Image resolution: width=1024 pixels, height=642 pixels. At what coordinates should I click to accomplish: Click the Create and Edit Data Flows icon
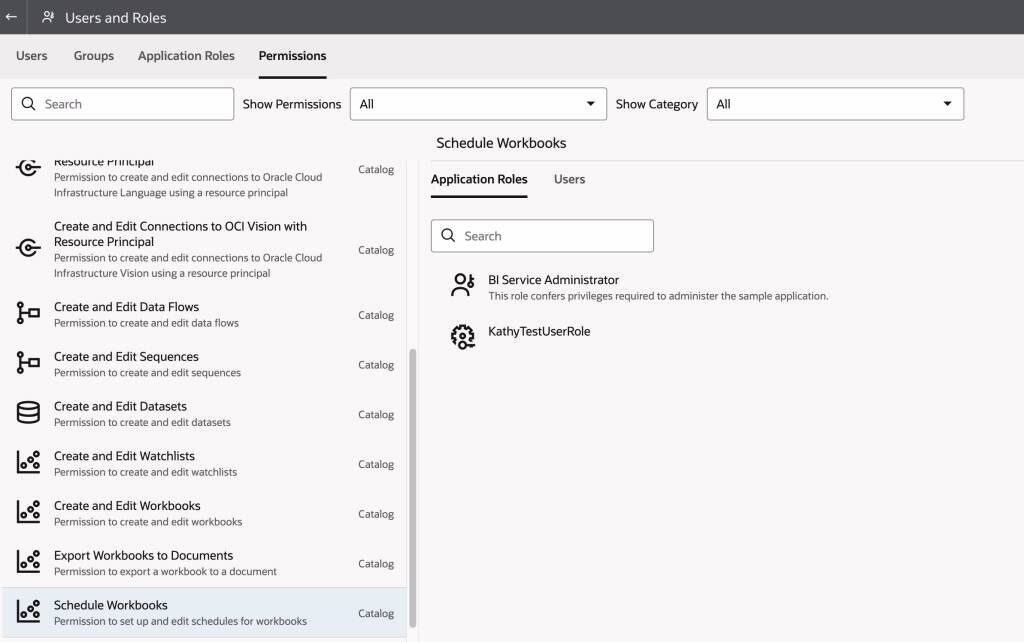(x=28, y=314)
